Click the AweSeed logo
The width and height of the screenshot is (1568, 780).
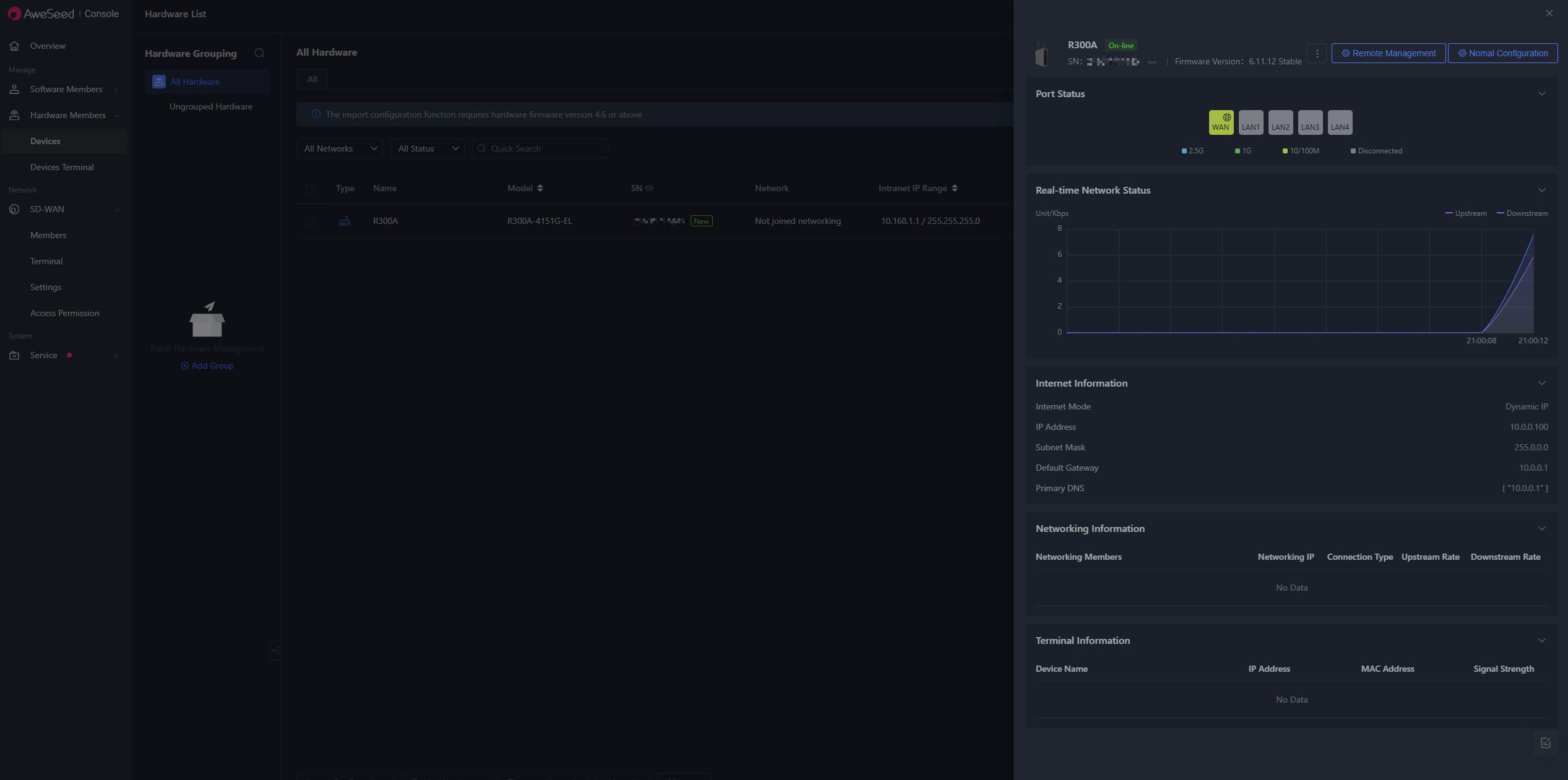[41, 14]
